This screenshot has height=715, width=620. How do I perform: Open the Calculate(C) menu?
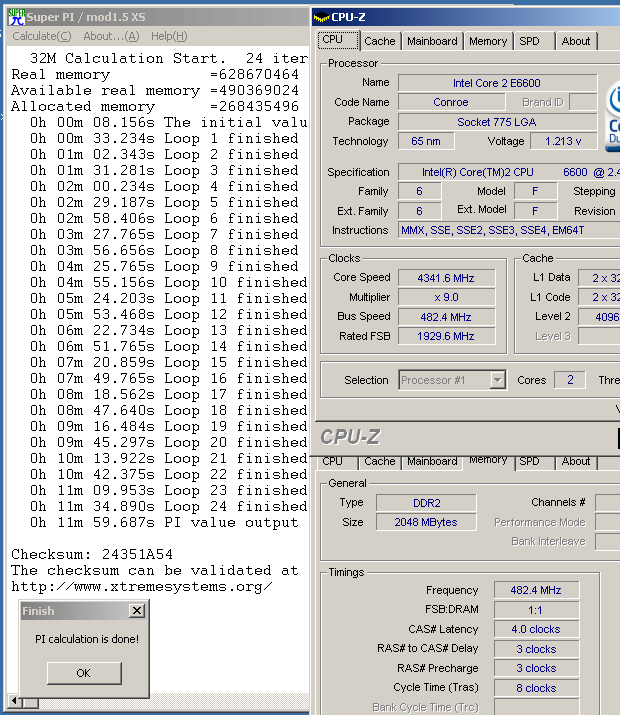(41, 36)
